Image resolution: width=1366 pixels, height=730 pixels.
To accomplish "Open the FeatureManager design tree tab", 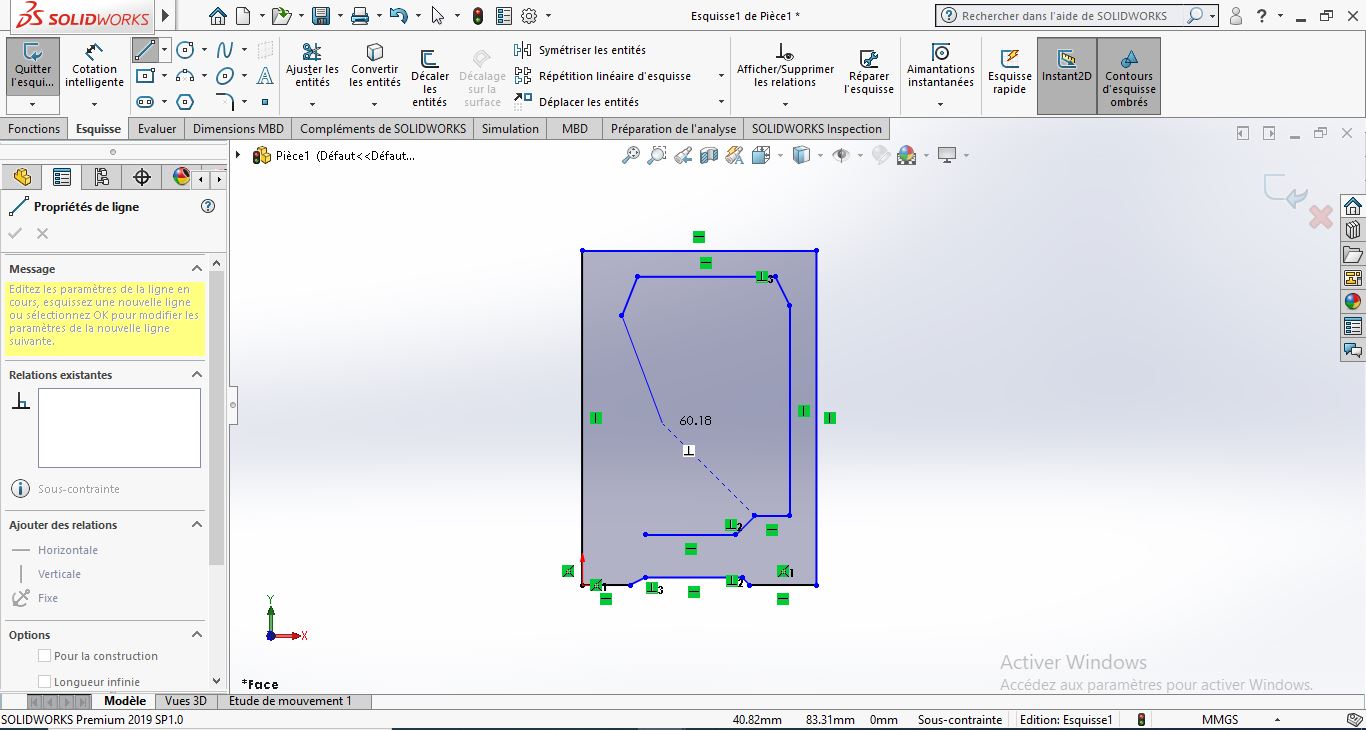I will point(22,177).
